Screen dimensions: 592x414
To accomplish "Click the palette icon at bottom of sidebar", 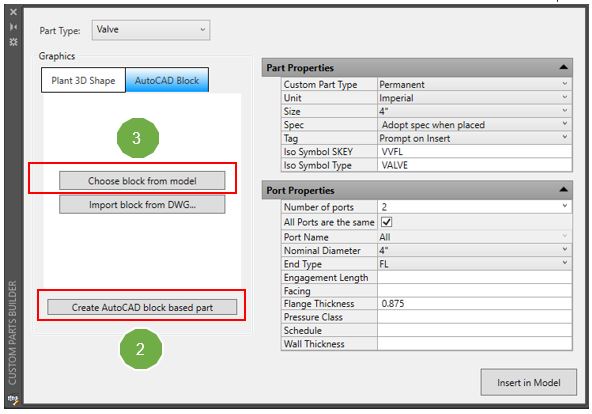I will tap(13, 399).
